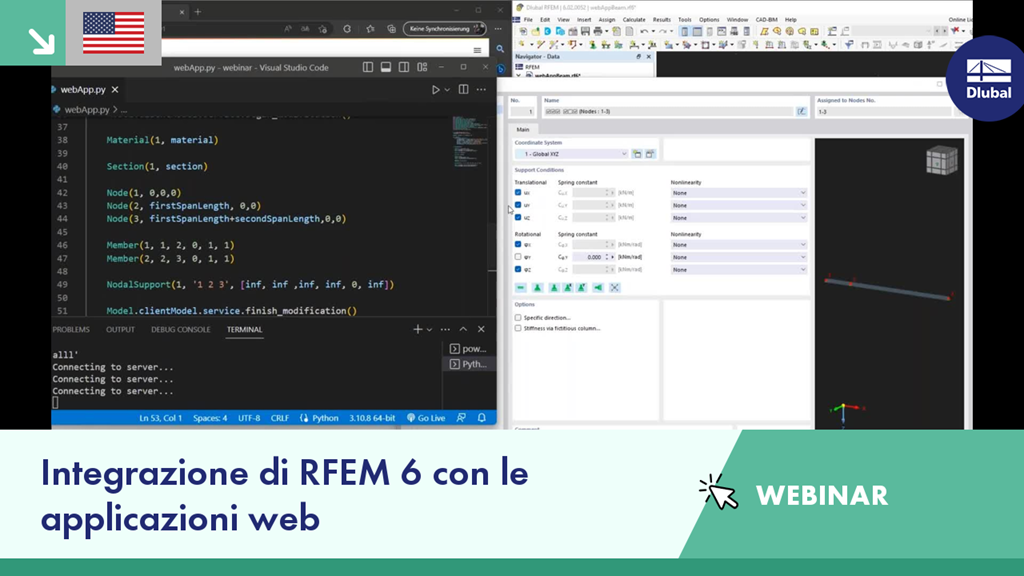1024x576 pixels.
Task: Select the hinged support preset icon
Action: pyautogui.click(x=537, y=287)
